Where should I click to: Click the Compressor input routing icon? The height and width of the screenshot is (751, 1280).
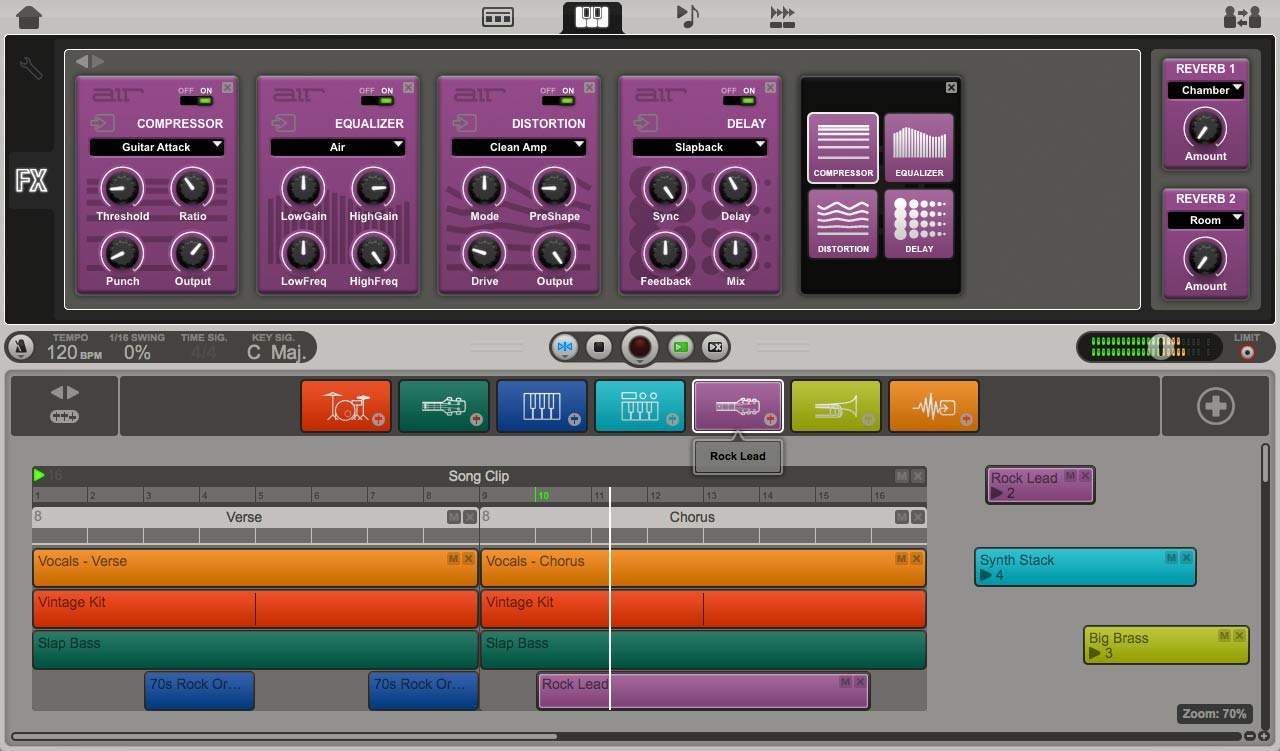[x=103, y=123]
